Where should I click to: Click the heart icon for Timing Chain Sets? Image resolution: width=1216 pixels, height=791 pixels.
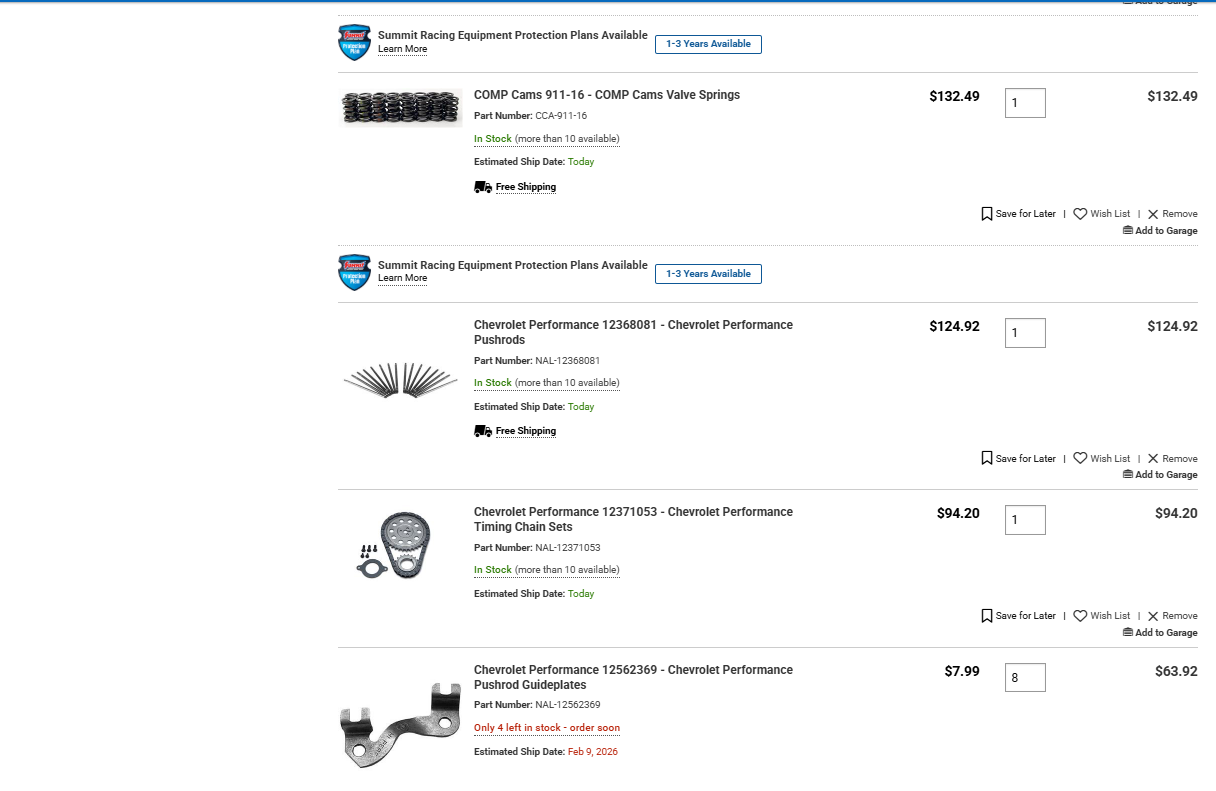(1080, 616)
